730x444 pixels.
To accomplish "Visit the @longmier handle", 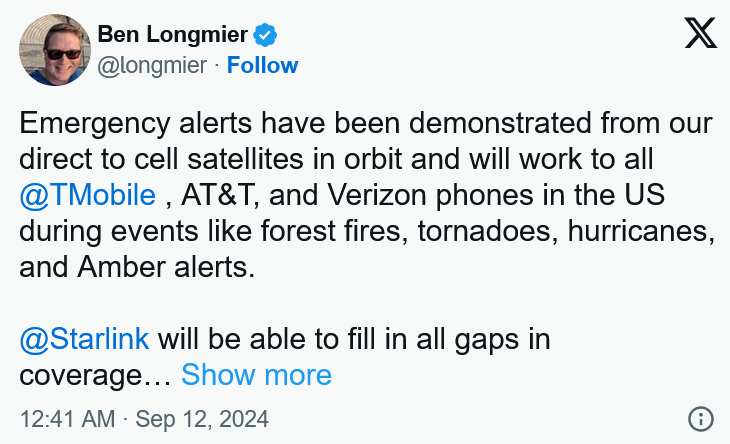I will coord(152,65).
